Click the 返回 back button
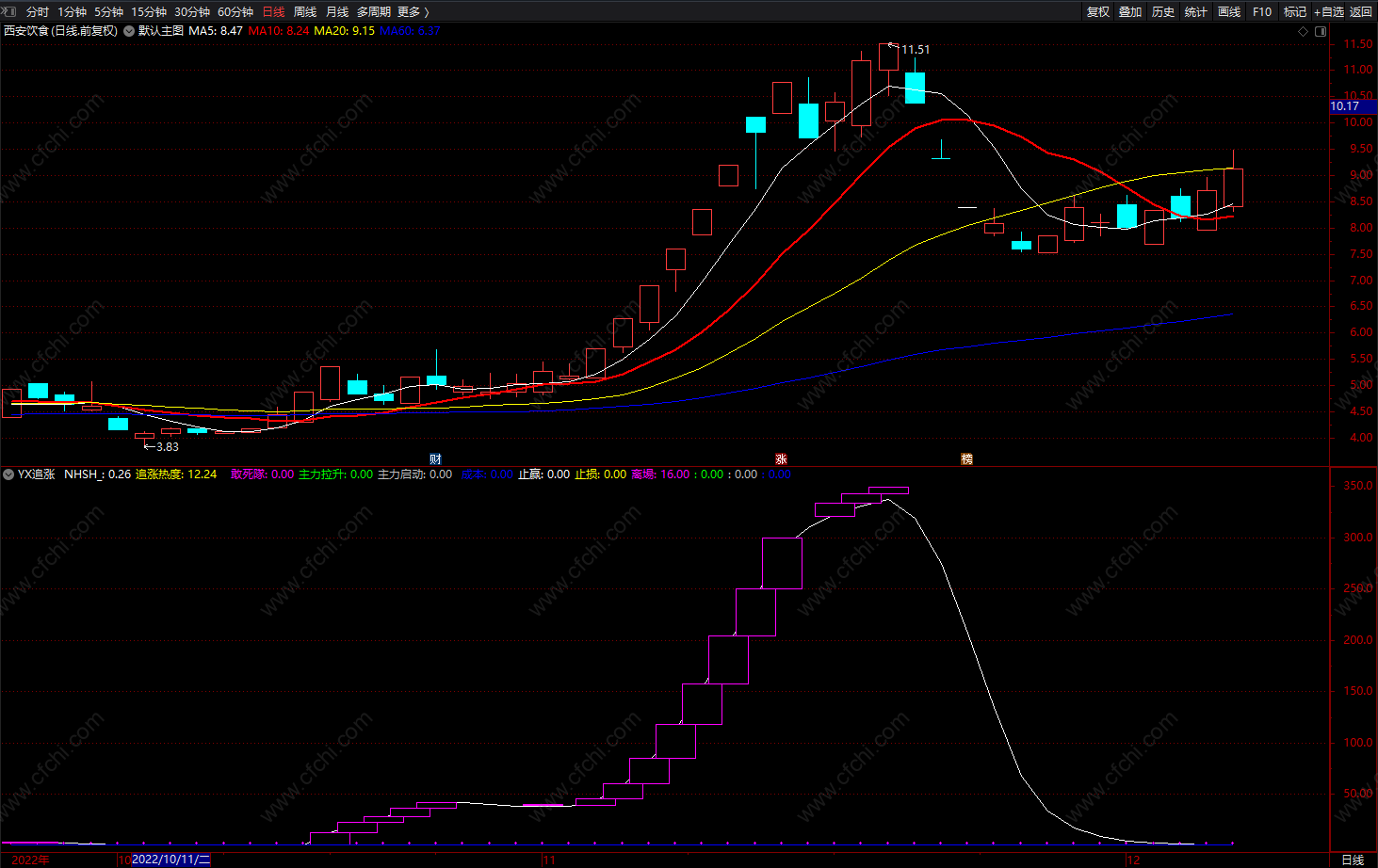 (1361, 12)
